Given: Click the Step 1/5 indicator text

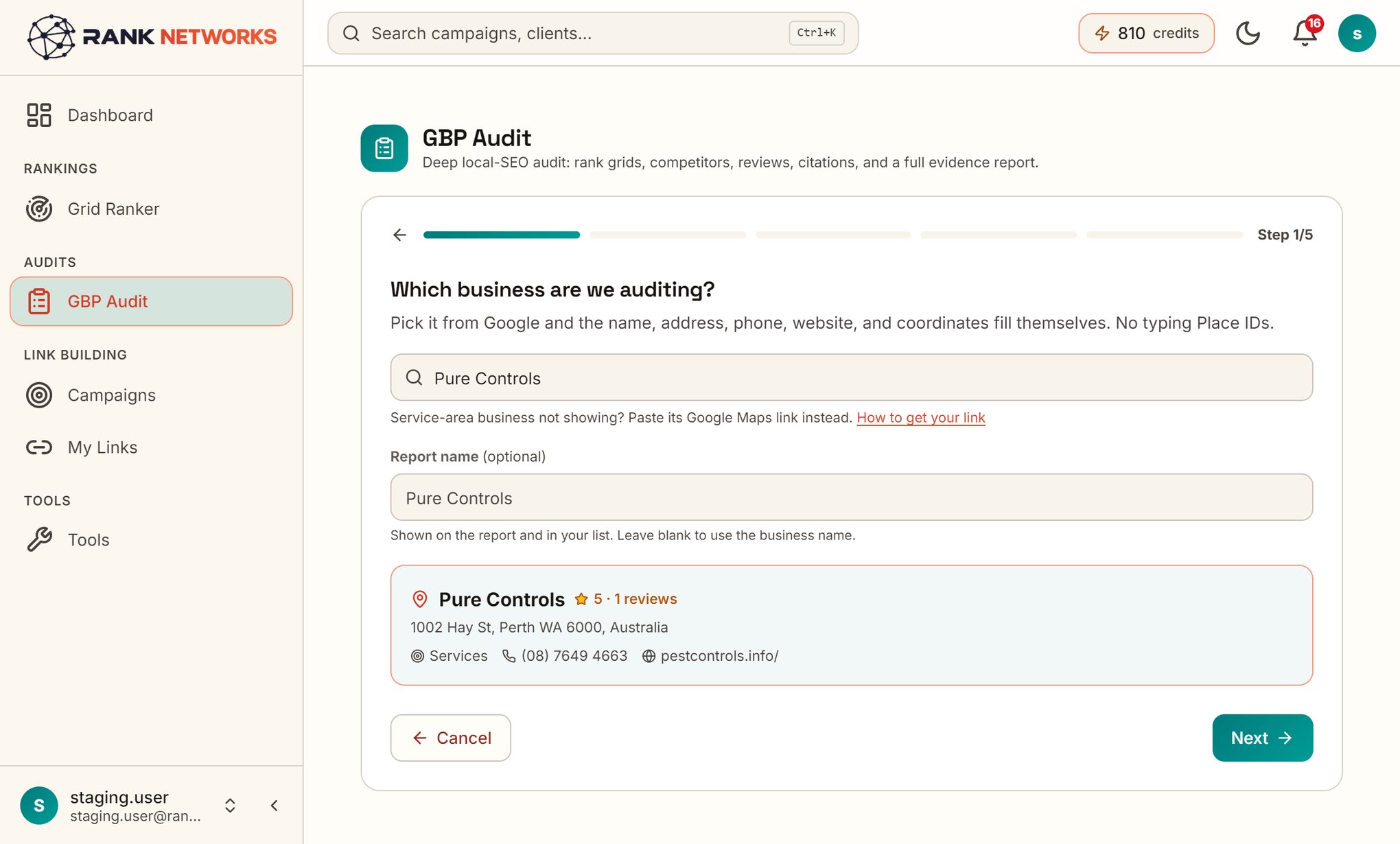Looking at the screenshot, I should click(1285, 235).
